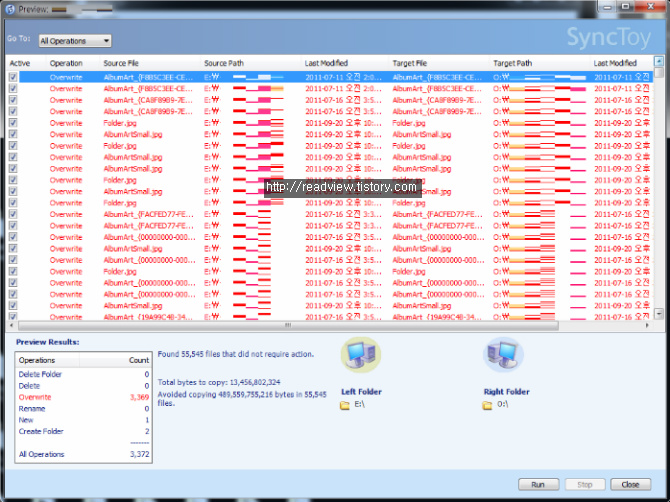Uncheck Active checkbox of first highlighted row
670x502 pixels.
(13, 76)
